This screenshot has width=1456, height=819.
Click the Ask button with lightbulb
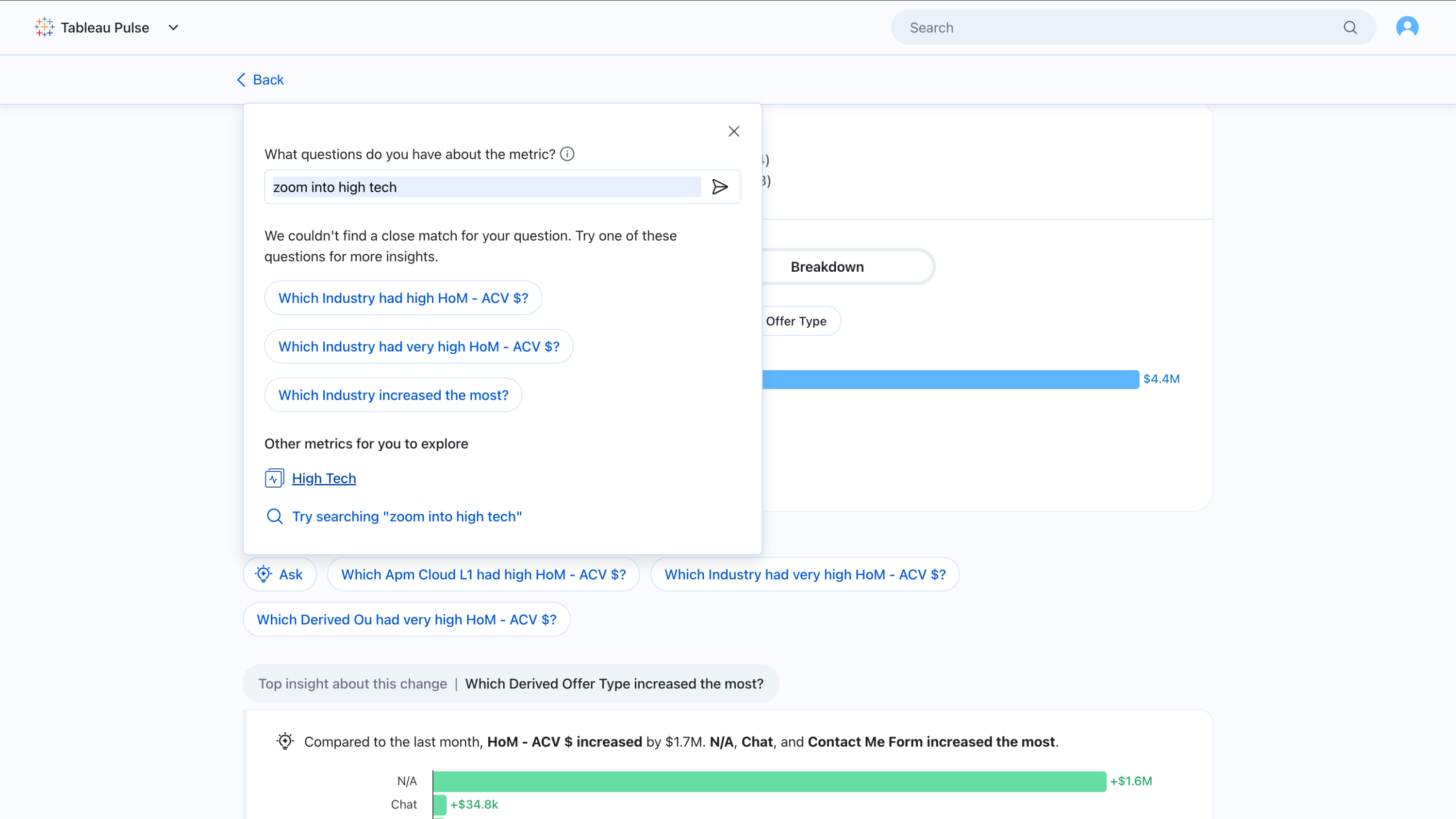279,574
